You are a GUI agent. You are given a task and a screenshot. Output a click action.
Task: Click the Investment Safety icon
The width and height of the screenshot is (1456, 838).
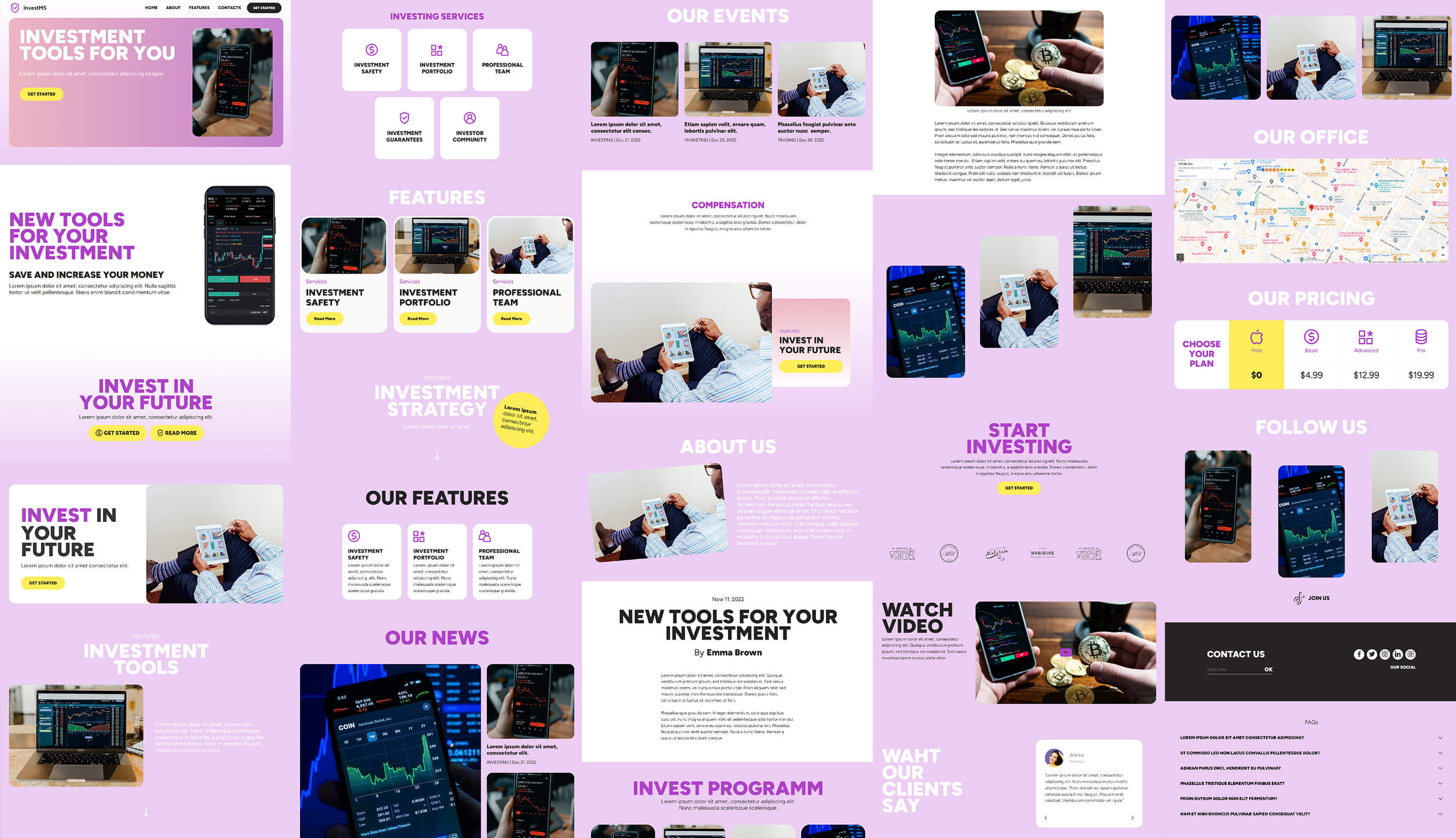pyautogui.click(x=371, y=50)
